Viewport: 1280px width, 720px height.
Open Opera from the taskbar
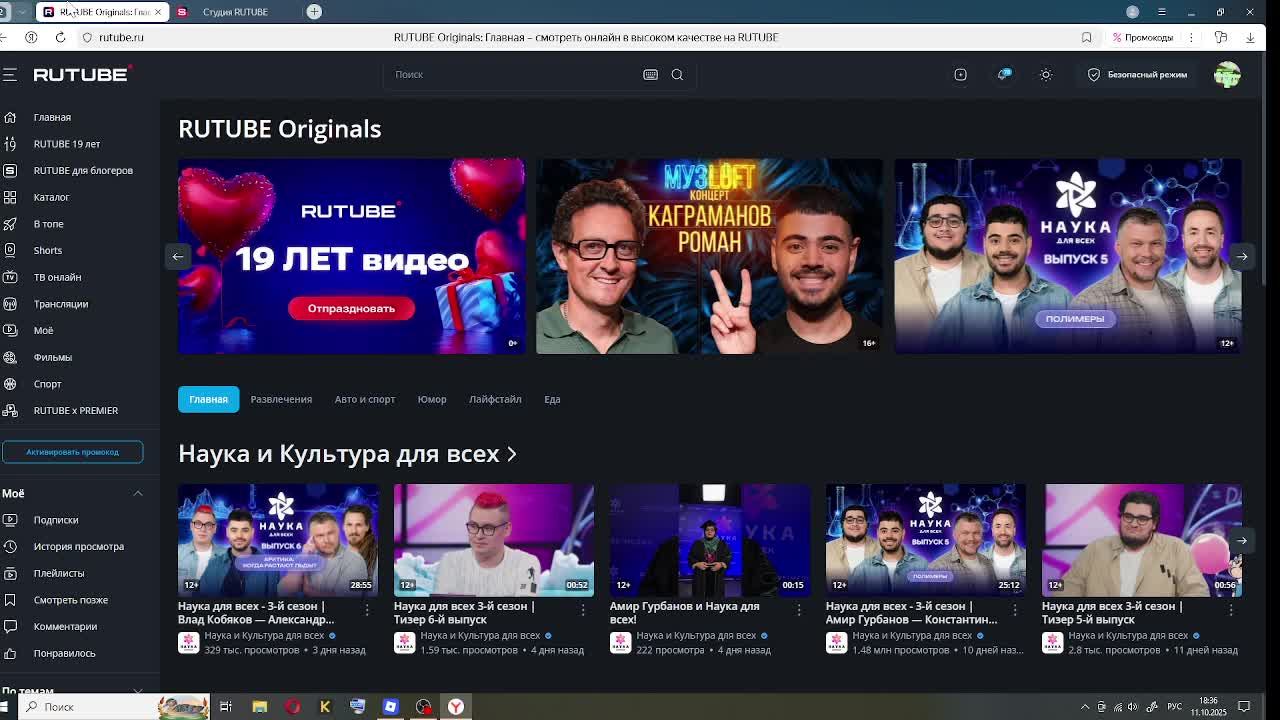pos(292,707)
